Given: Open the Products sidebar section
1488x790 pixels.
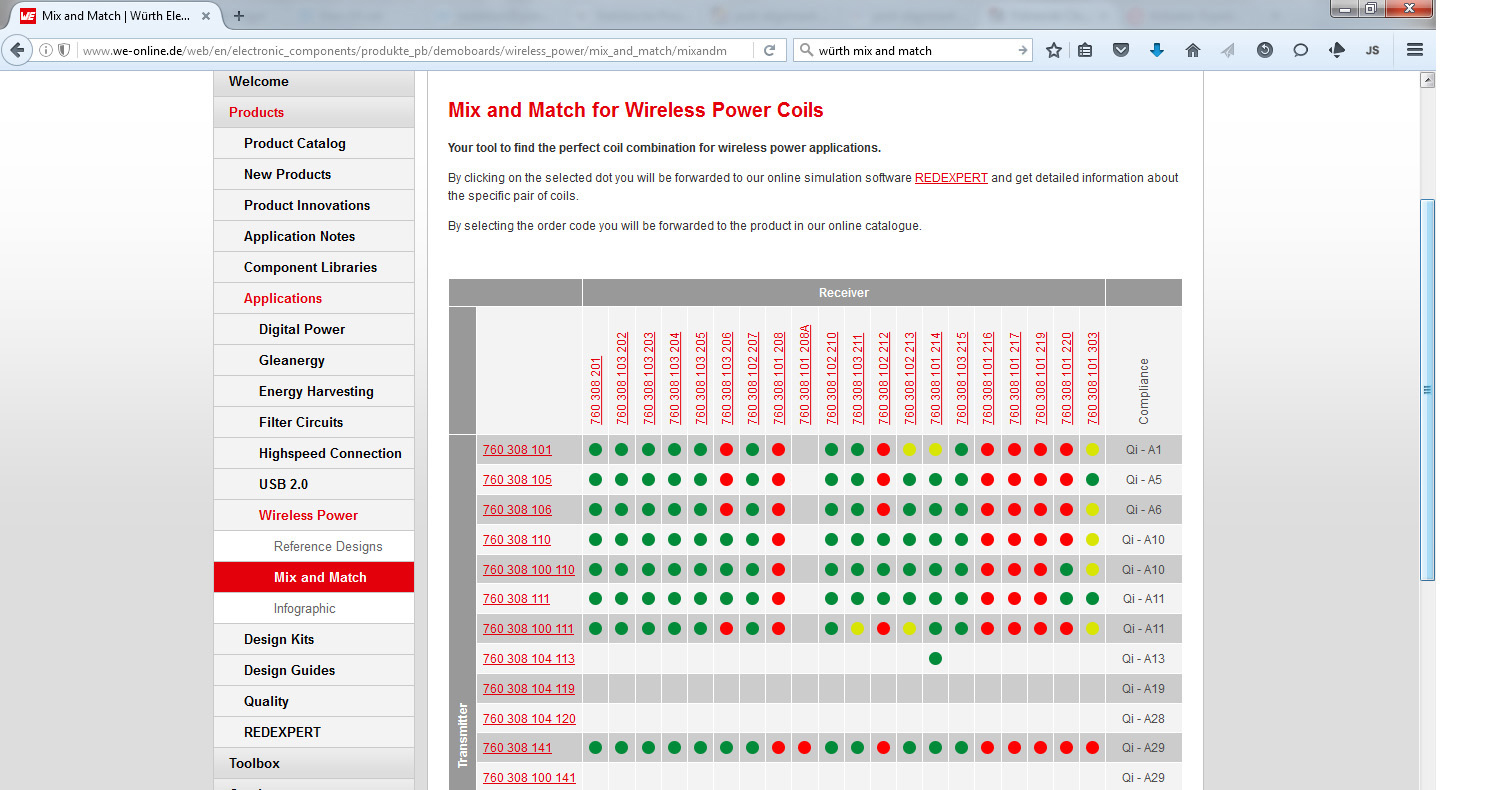Looking at the screenshot, I should [x=314, y=112].
